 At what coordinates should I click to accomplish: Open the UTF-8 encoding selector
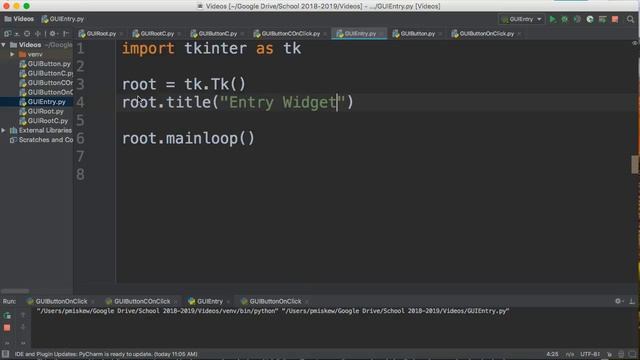590,354
